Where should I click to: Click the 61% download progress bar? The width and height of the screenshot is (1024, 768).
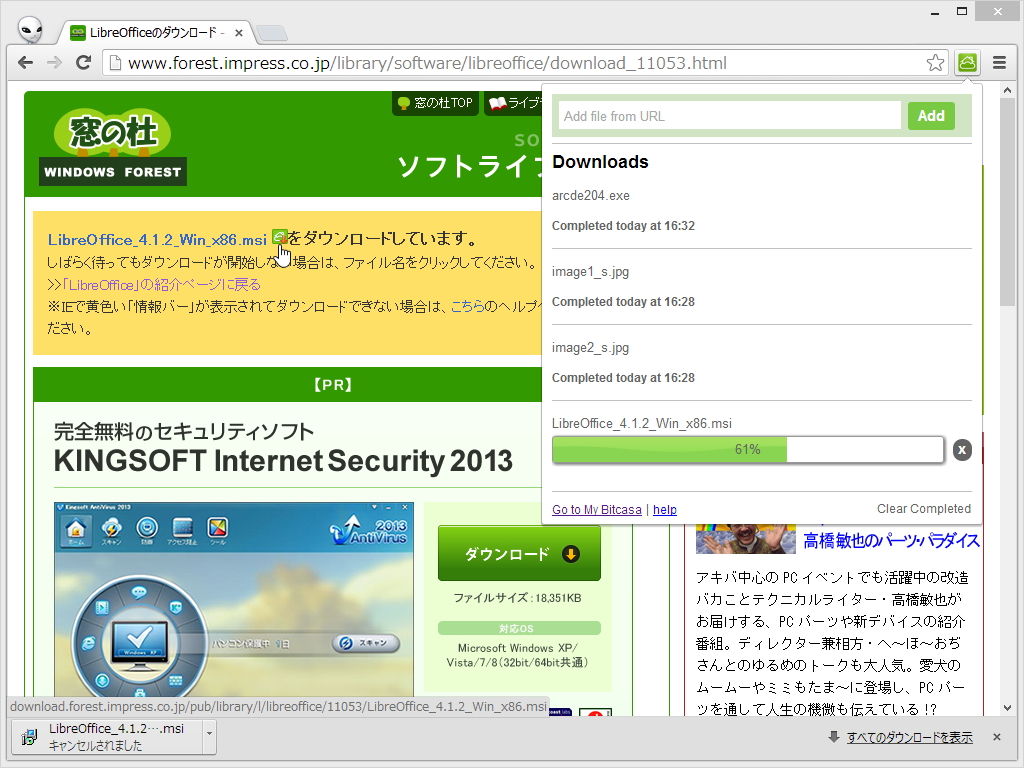[x=747, y=450]
